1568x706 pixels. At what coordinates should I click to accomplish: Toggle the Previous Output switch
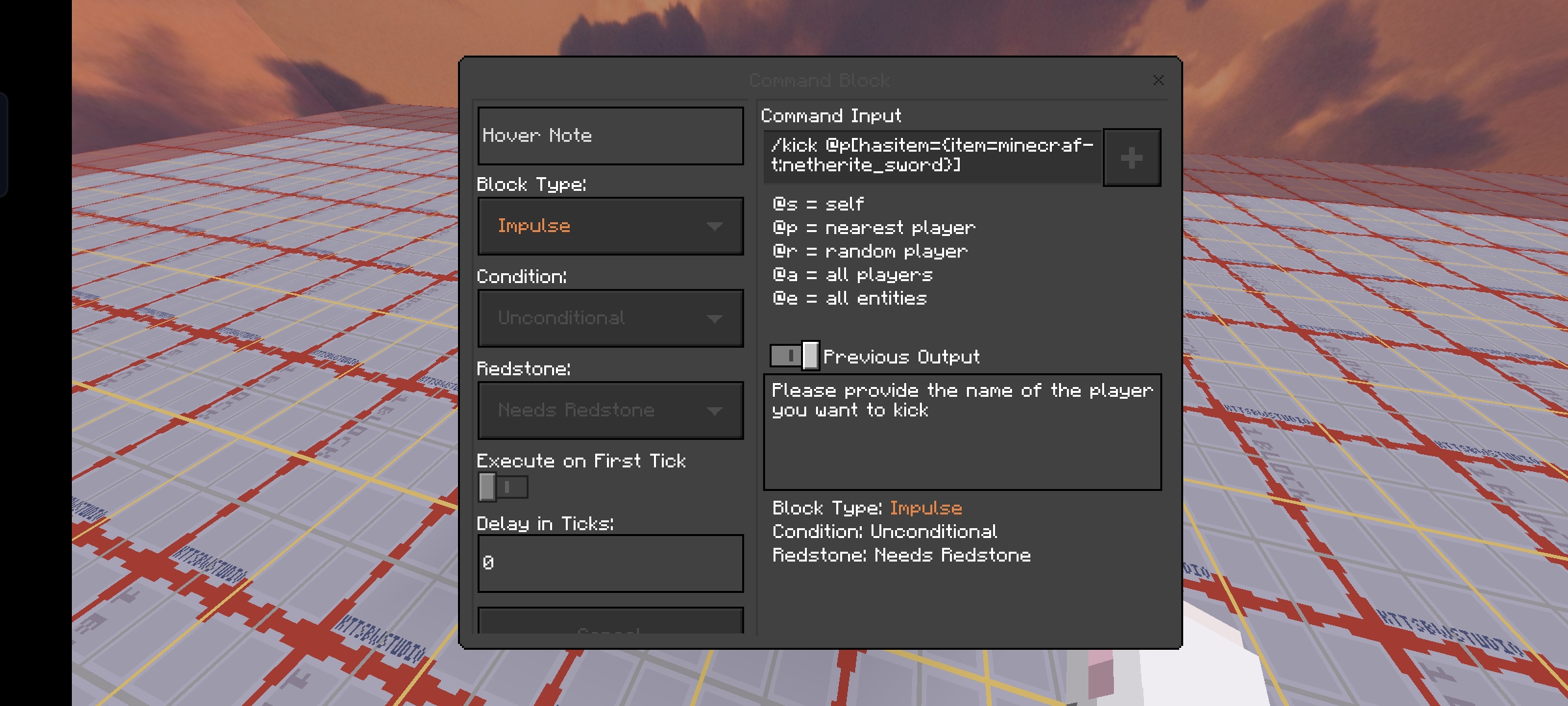coord(794,356)
